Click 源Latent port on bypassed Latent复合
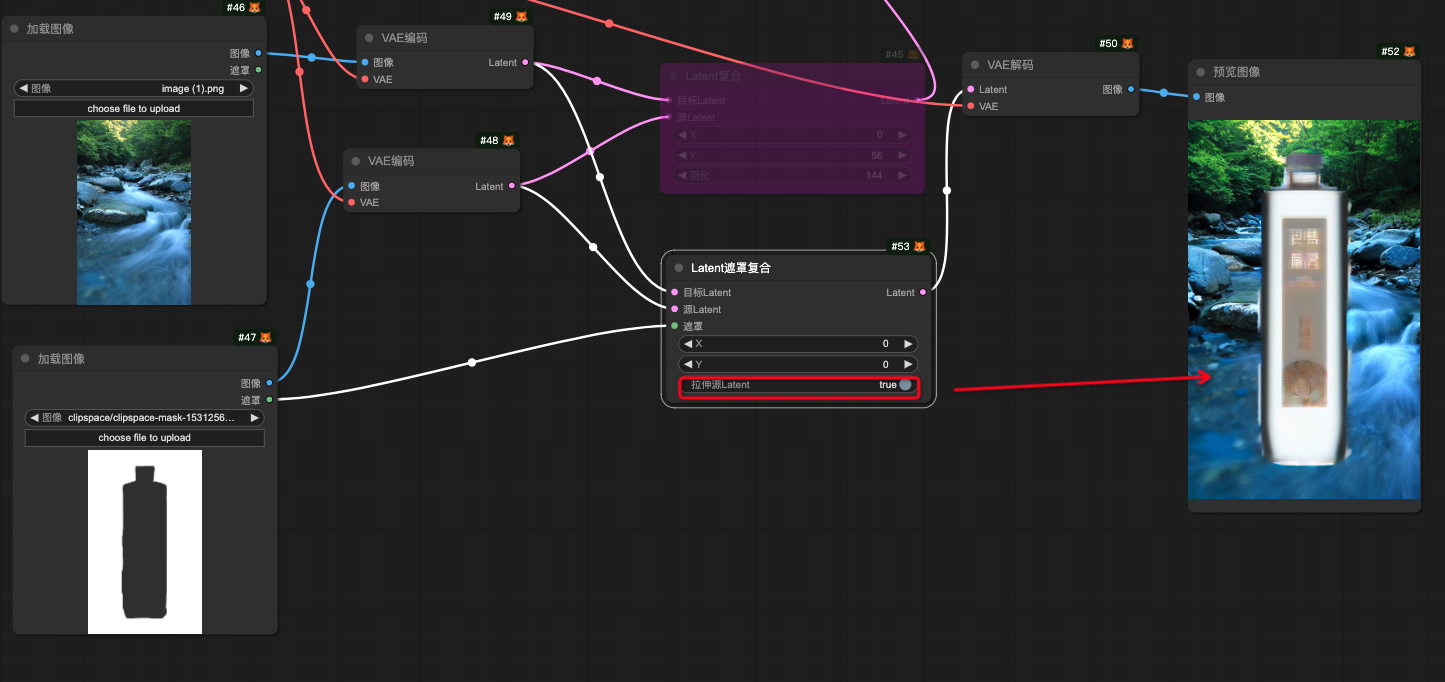Viewport: 1445px width, 682px height. point(669,117)
